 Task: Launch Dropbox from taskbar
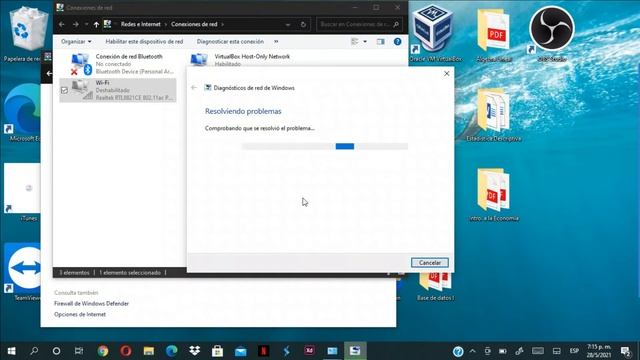coord(195,351)
